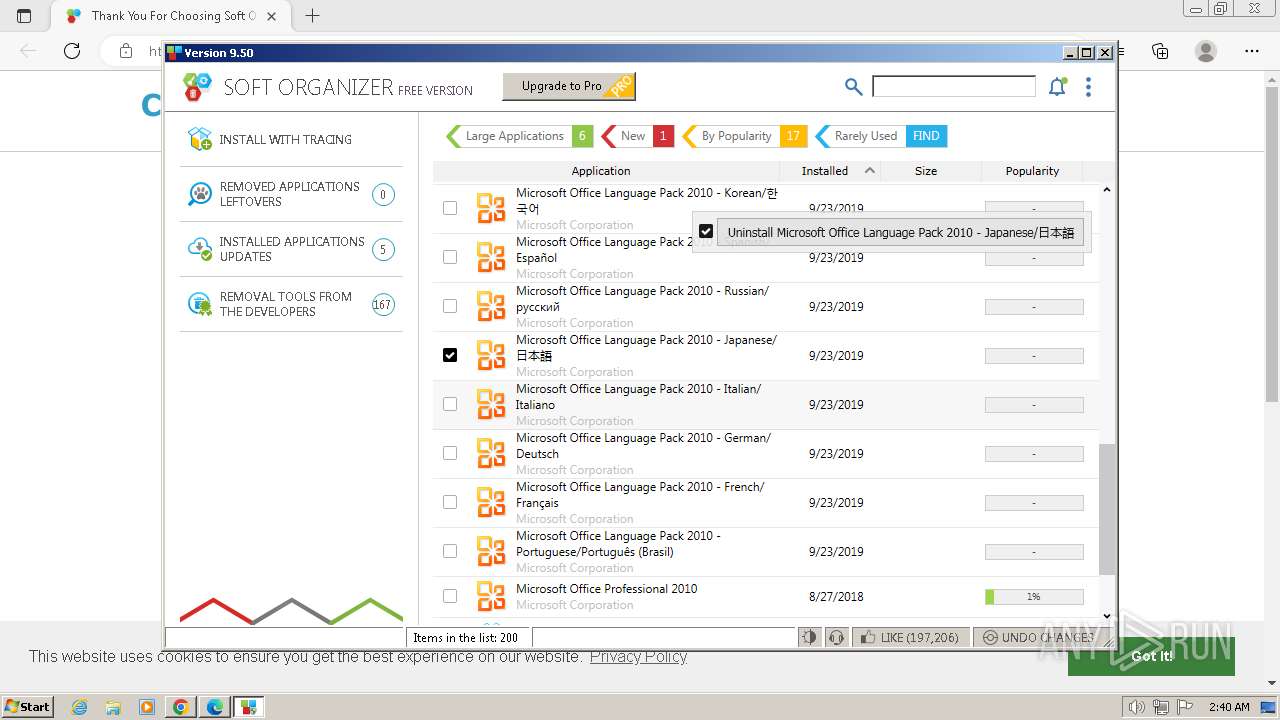Viewport: 1280px width, 720px height.
Task: Click the Office icon for German Language Pack
Action: tap(491, 453)
